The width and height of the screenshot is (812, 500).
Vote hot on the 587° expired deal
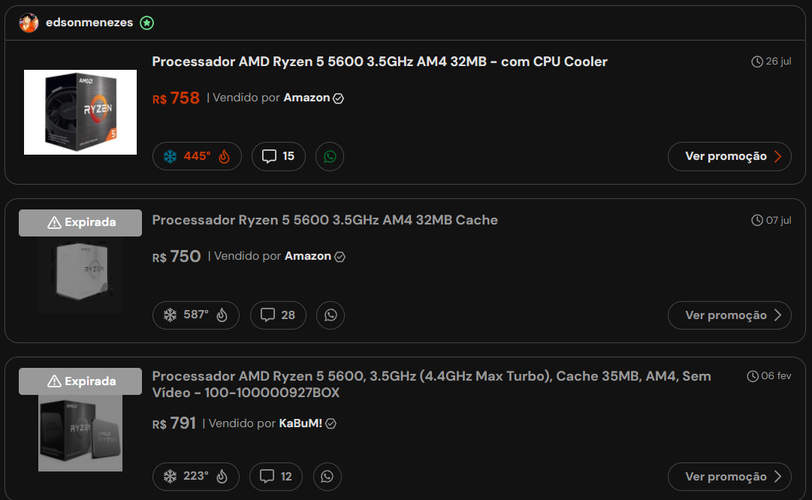pyautogui.click(x=222, y=315)
